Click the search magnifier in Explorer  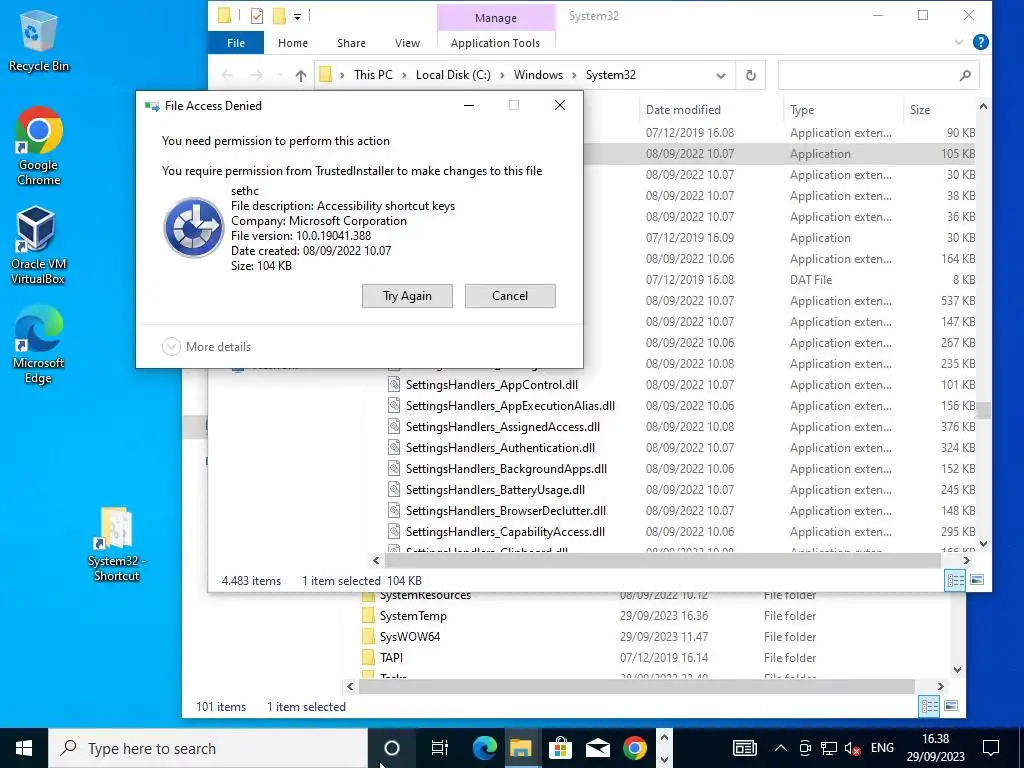click(x=965, y=75)
